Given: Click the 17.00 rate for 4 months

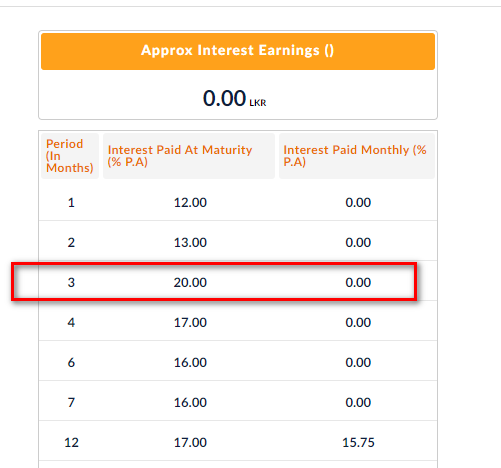Looking at the screenshot, I should pyautogui.click(x=190, y=323).
